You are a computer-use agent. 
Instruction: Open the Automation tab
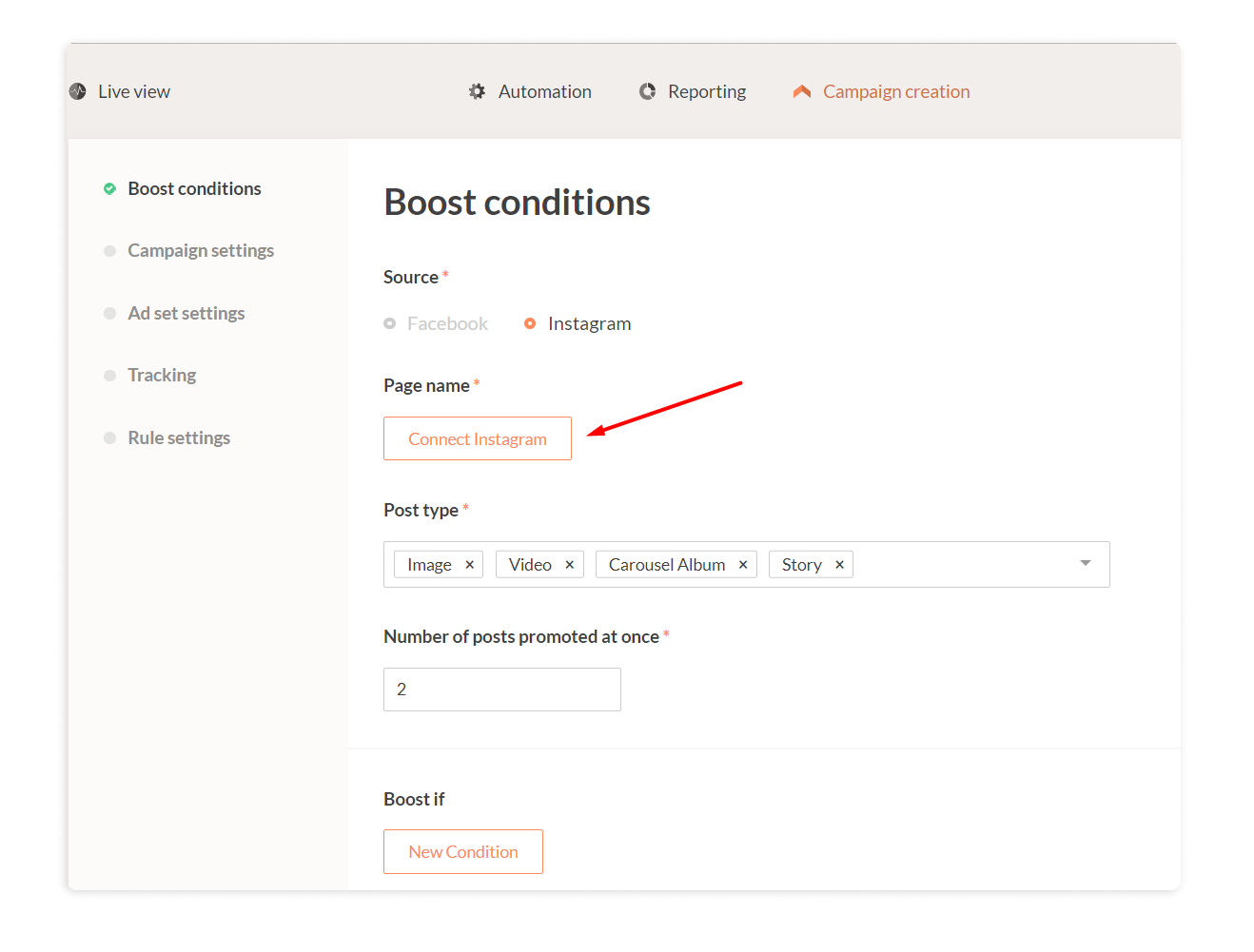[x=544, y=91]
